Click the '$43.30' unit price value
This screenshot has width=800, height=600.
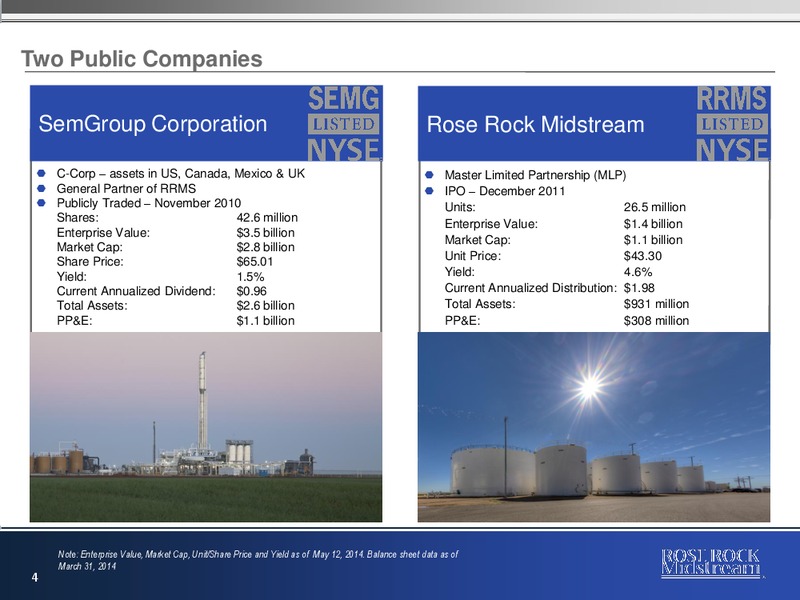[643, 256]
